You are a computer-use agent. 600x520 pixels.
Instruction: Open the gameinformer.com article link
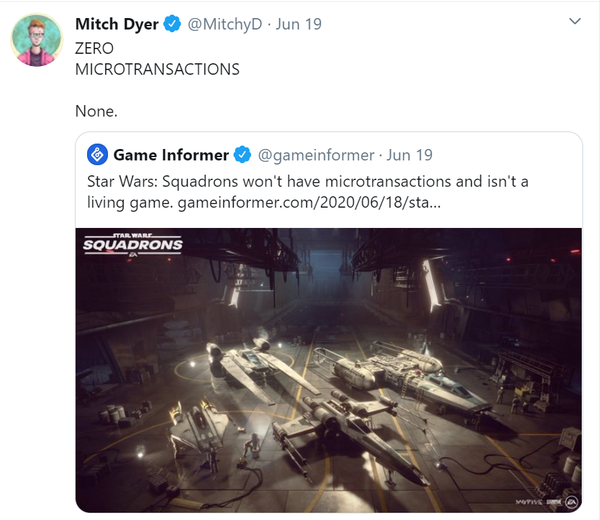(309, 202)
